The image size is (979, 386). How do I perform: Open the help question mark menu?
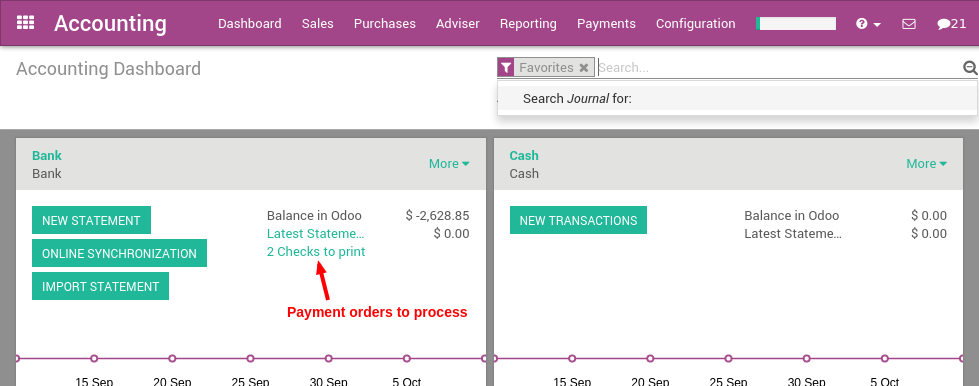868,24
